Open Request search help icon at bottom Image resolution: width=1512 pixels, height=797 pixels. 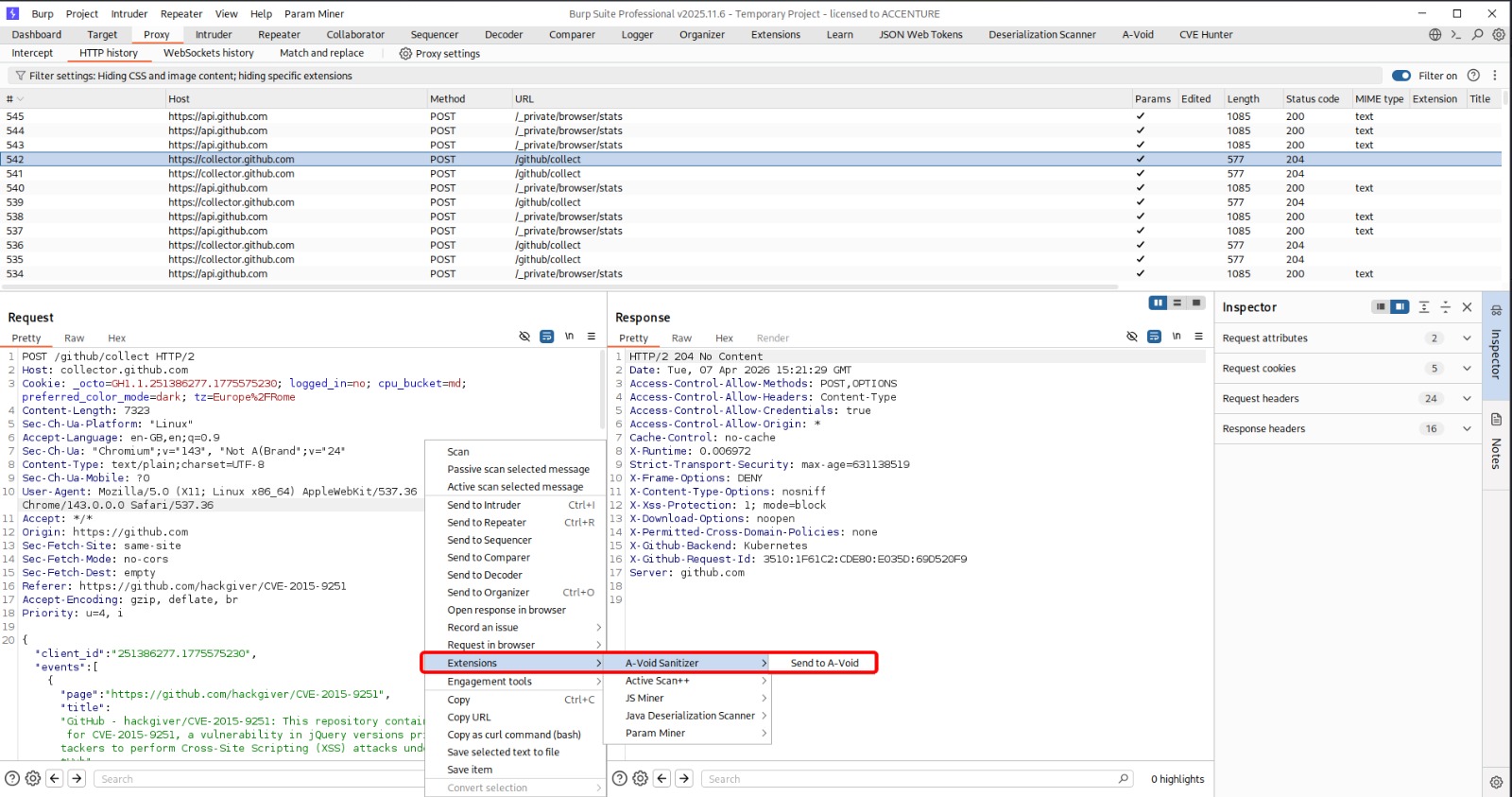(12, 778)
